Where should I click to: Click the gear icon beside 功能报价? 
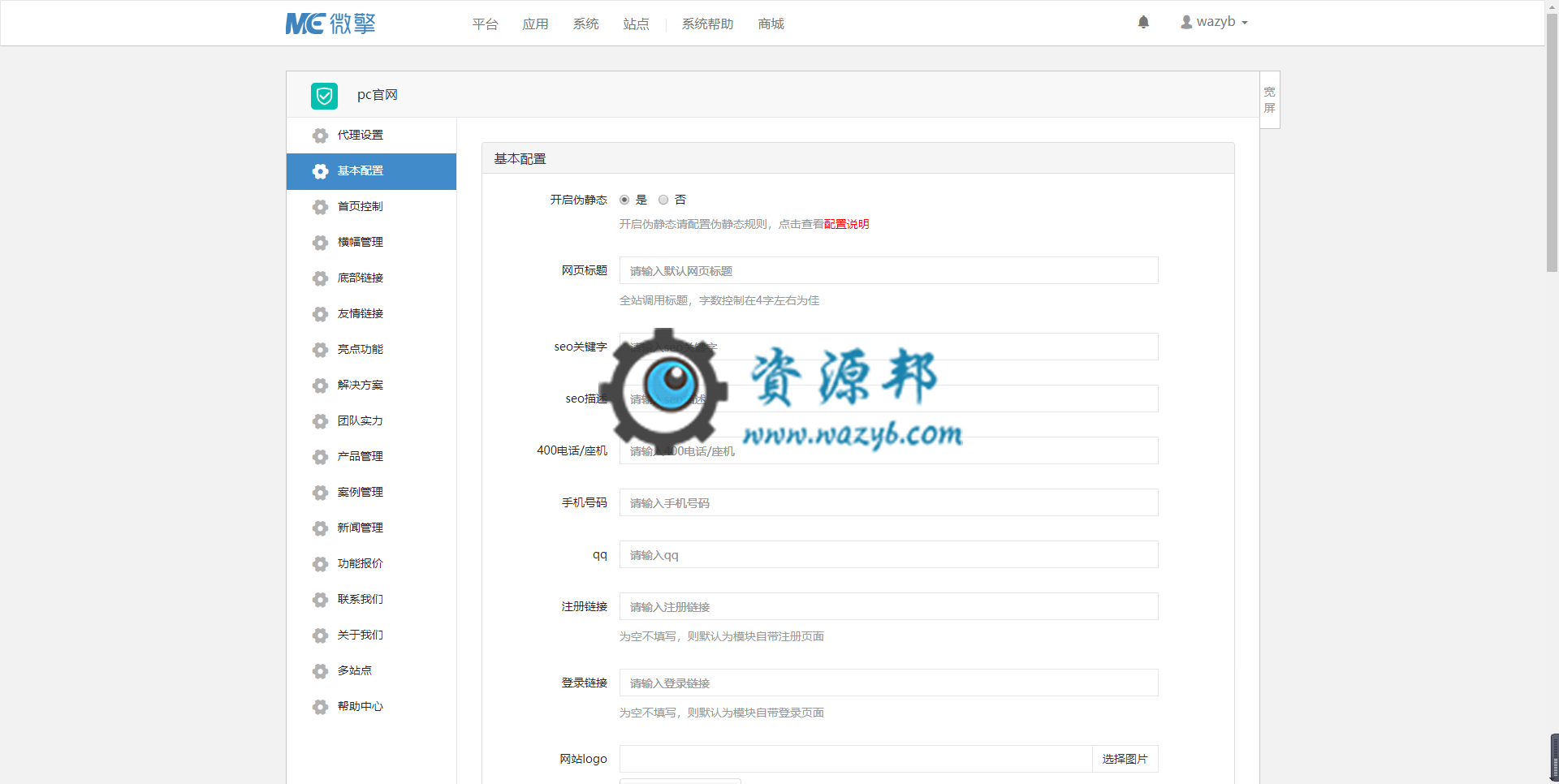321,564
